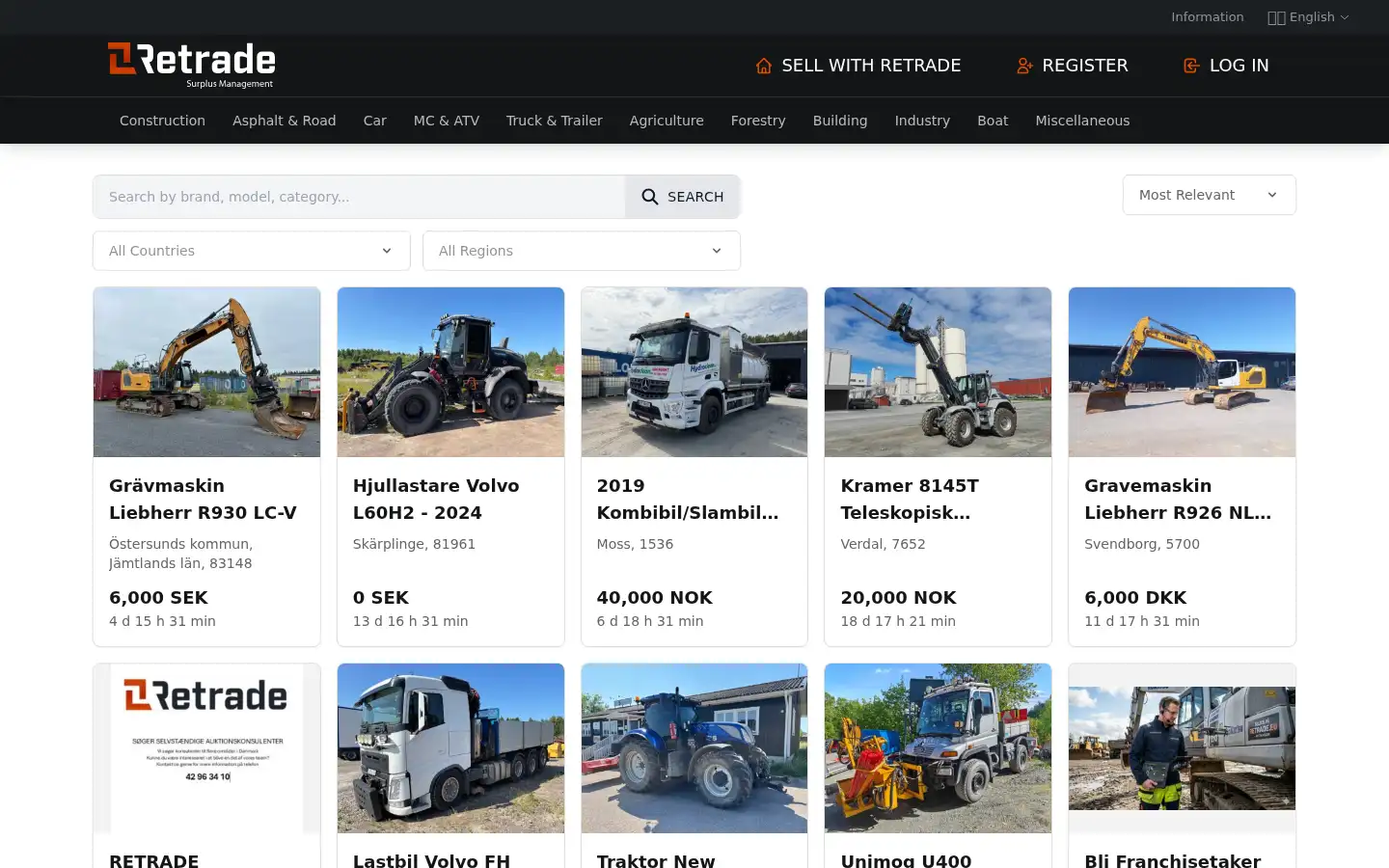Open the 2019 Kombibil truck photo
Viewport: 1389px width, 868px height.
(694, 372)
